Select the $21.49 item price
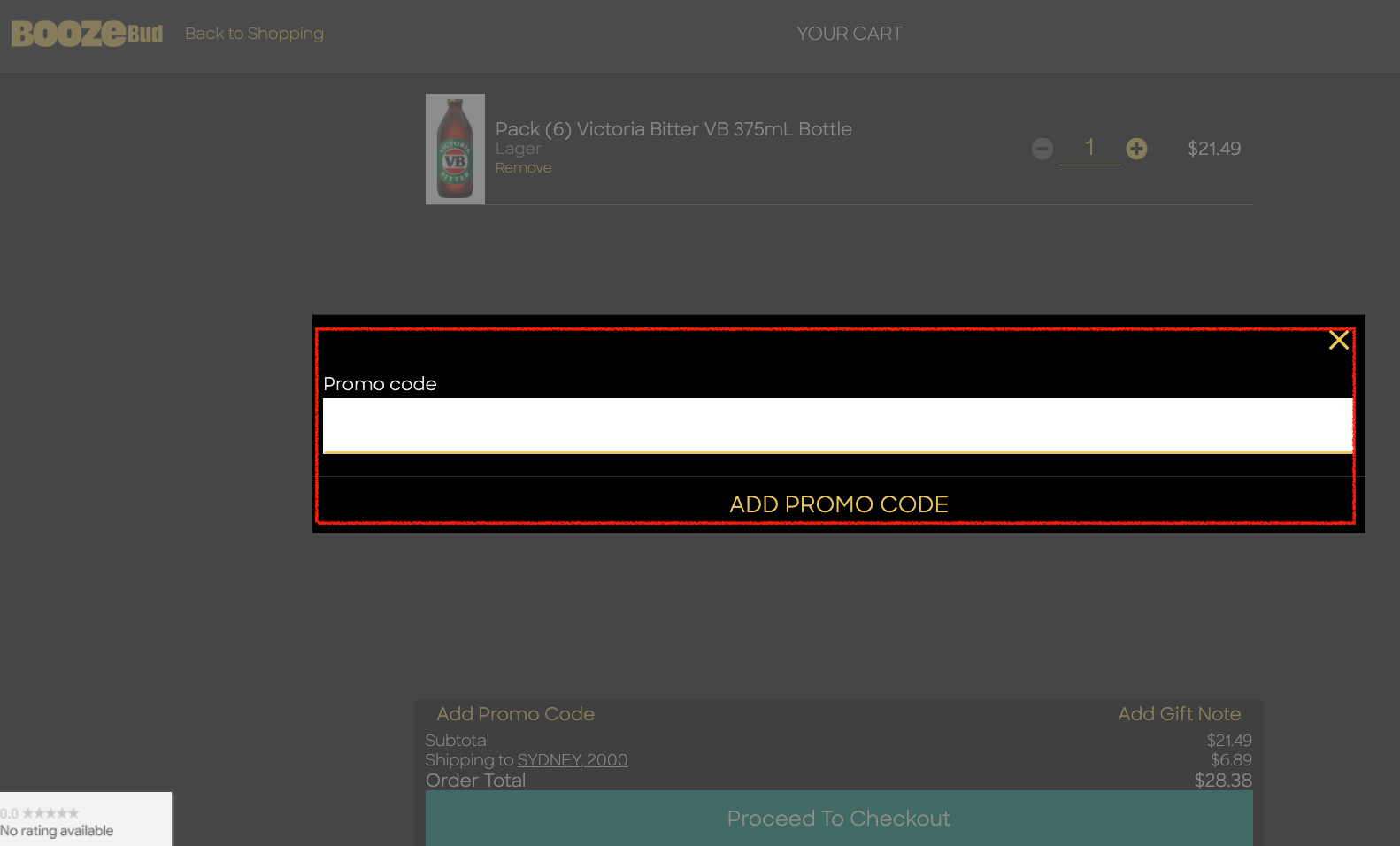Viewport: 1400px width, 846px height. pos(1214,149)
